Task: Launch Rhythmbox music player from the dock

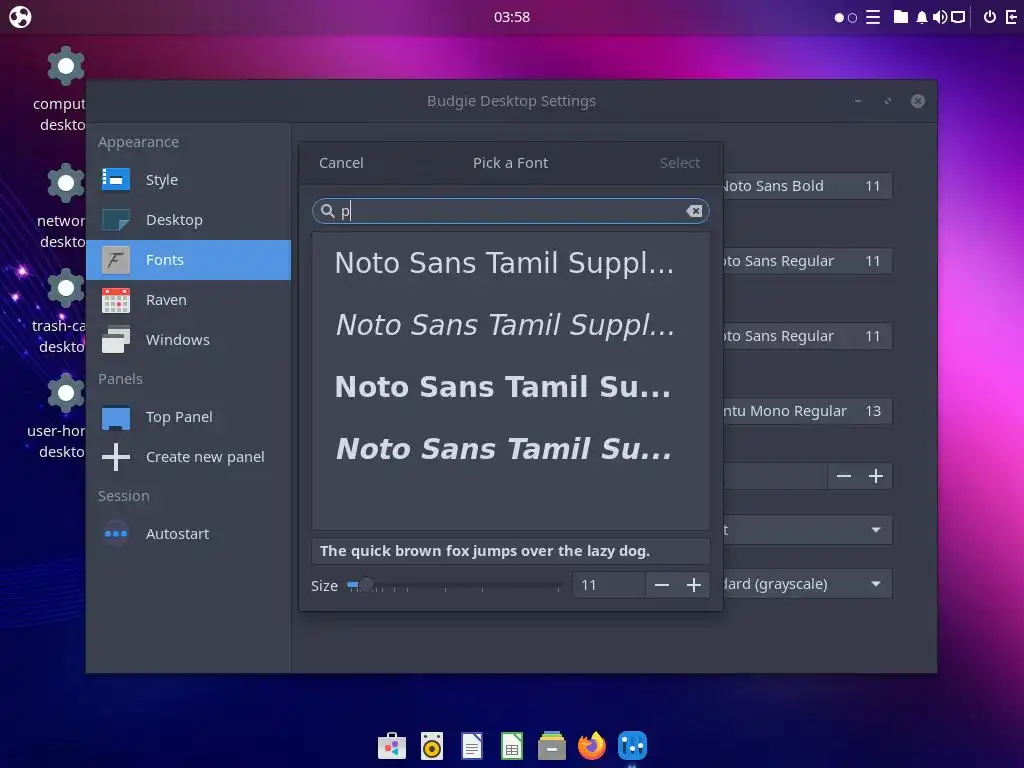Action: [432, 746]
